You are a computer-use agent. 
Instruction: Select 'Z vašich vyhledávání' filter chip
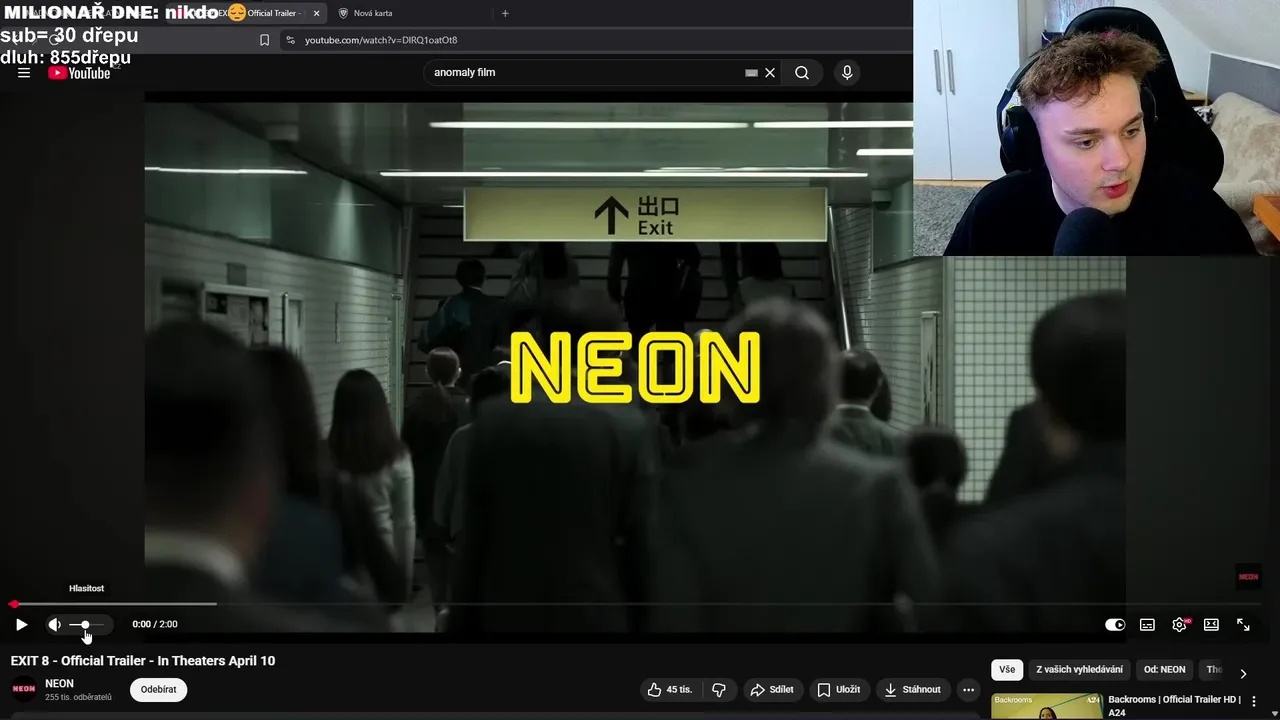click(x=1079, y=669)
